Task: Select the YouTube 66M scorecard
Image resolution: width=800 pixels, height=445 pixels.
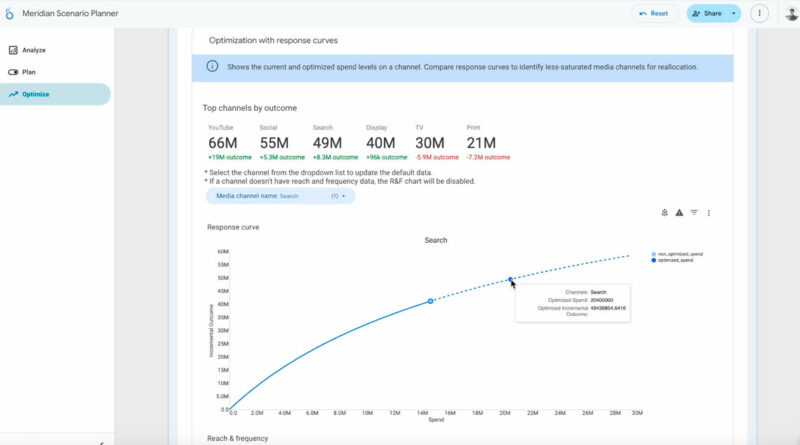Action: pos(221,143)
